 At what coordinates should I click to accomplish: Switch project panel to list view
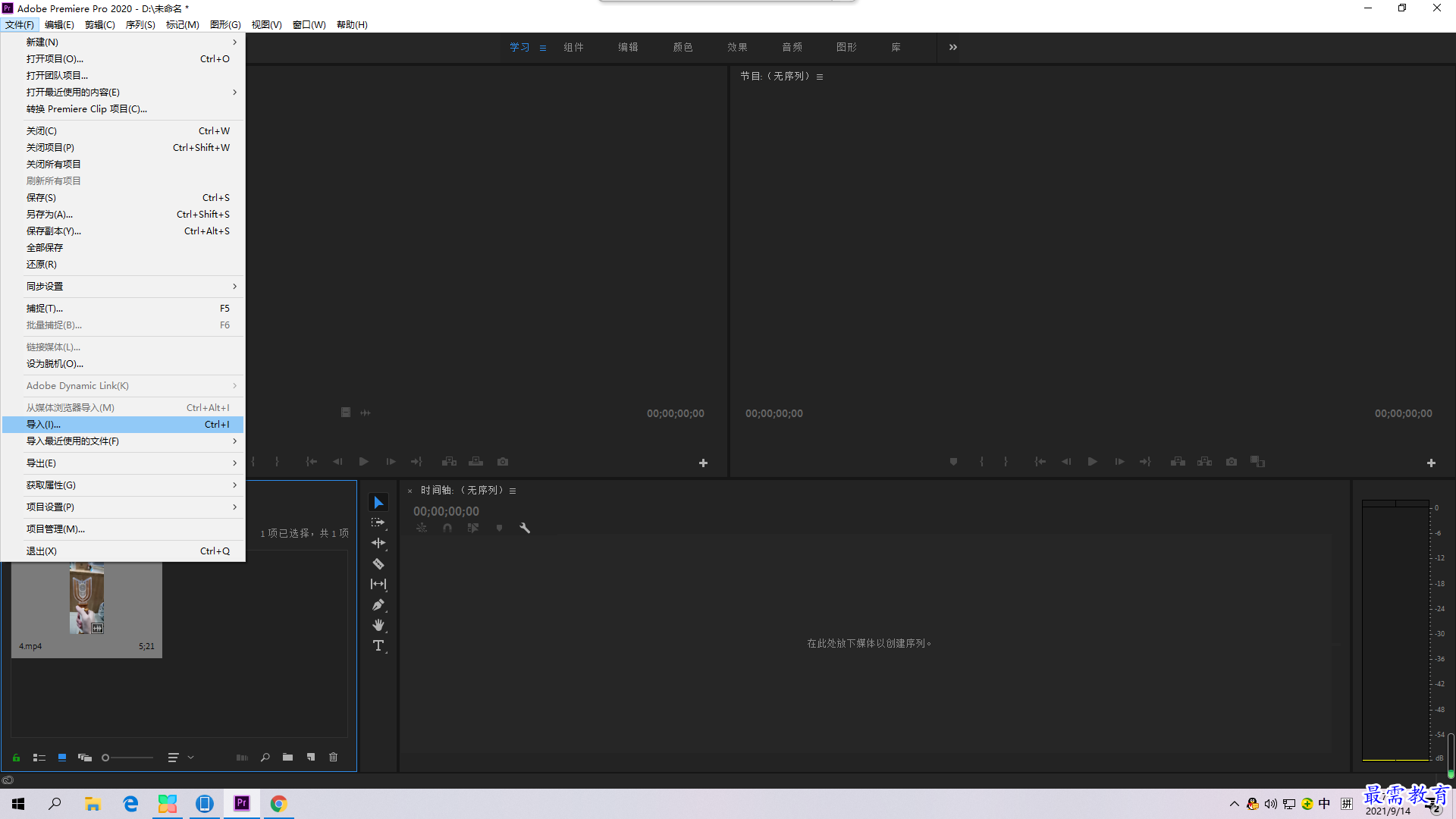tap(39, 758)
